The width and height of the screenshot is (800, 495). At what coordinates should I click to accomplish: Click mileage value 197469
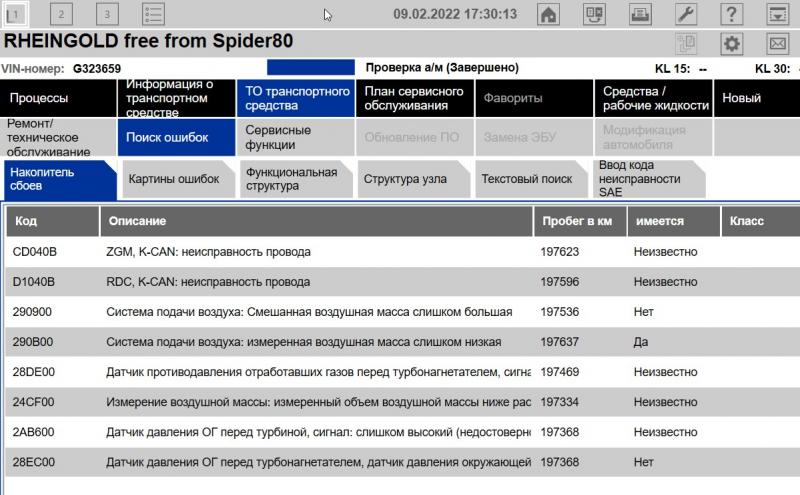pos(560,372)
